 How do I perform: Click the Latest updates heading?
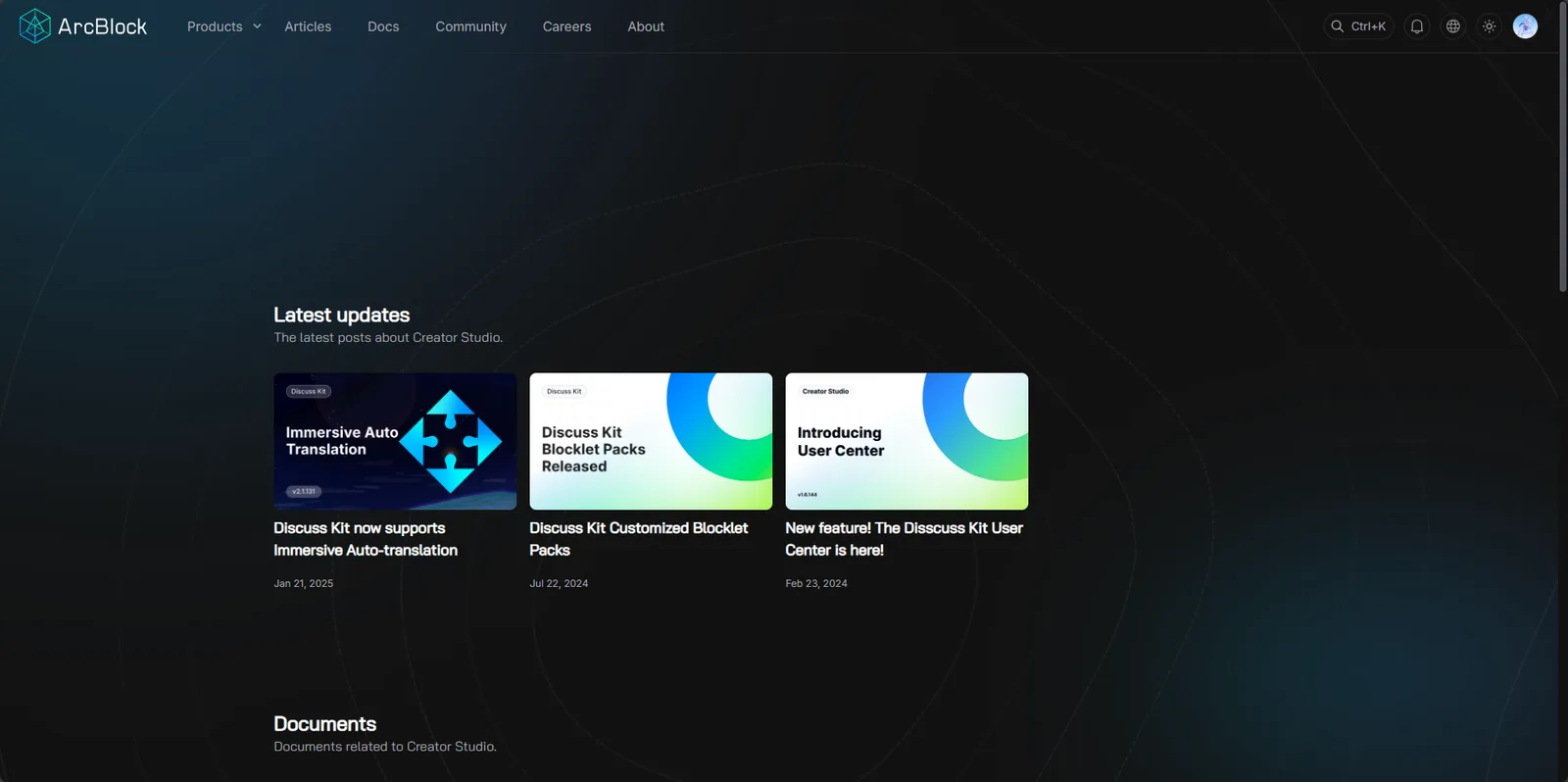(x=342, y=315)
